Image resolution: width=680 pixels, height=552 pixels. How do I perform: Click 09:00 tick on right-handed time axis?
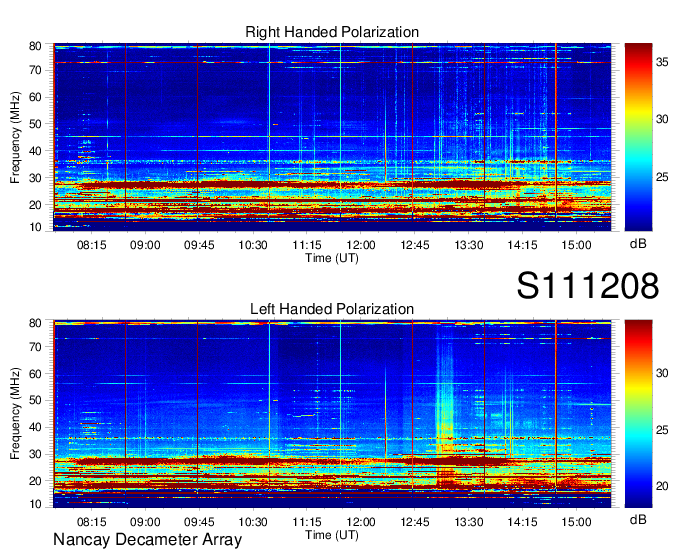click(145, 245)
